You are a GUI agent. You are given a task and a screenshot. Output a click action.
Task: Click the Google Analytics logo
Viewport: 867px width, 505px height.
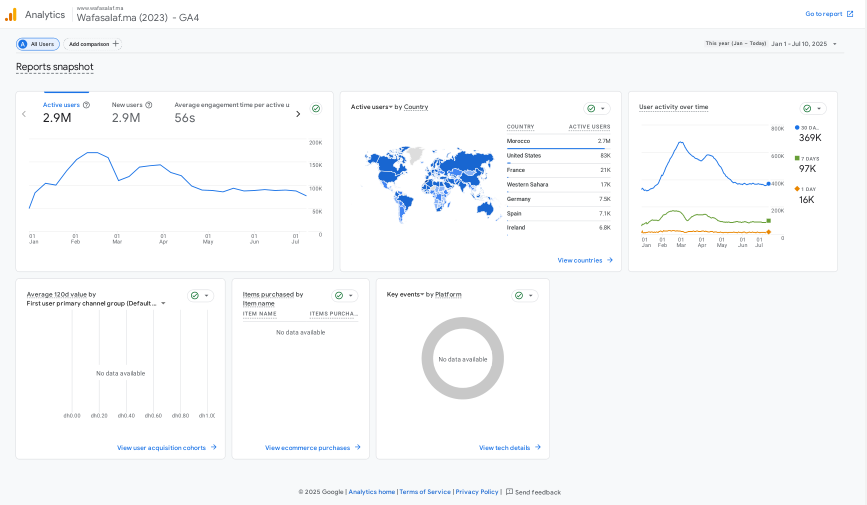click(11, 15)
